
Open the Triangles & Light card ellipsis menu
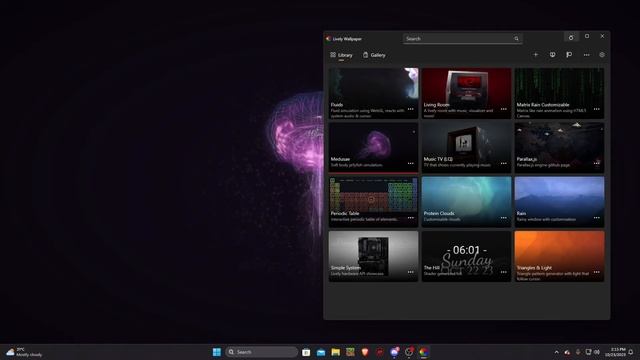tap(597, 272)
